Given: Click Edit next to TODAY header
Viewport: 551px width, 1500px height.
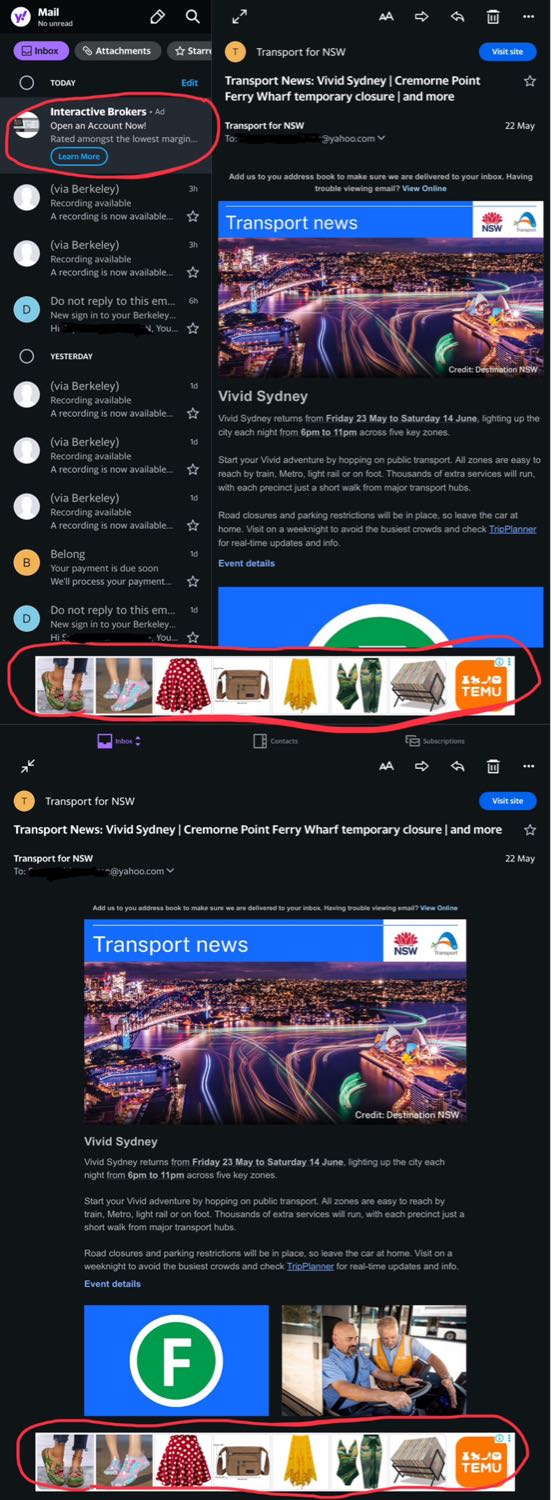Looking at the screenshot, I should tap(189, 83).
